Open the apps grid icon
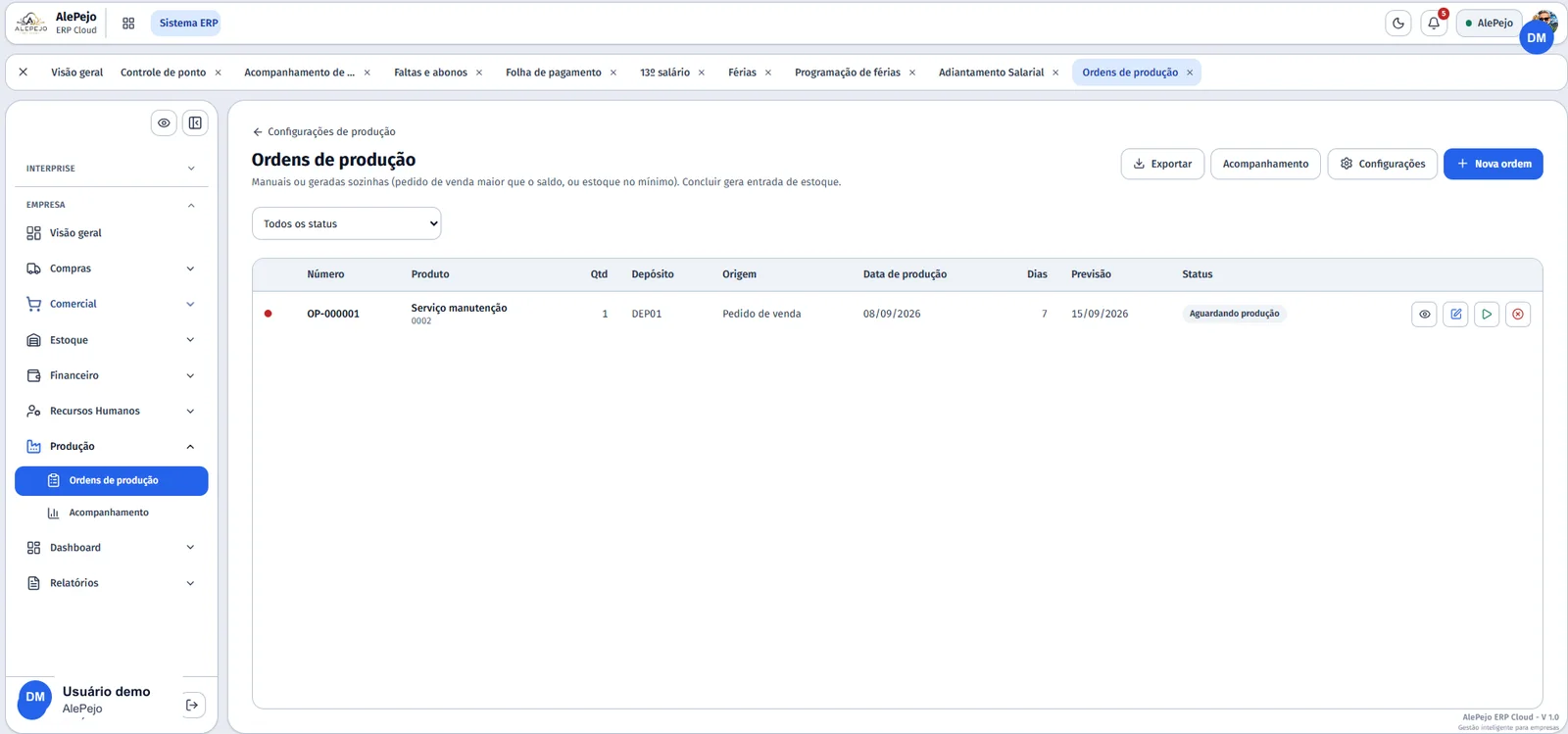The width and height of the screenshot is (1568, 734). 128,24
